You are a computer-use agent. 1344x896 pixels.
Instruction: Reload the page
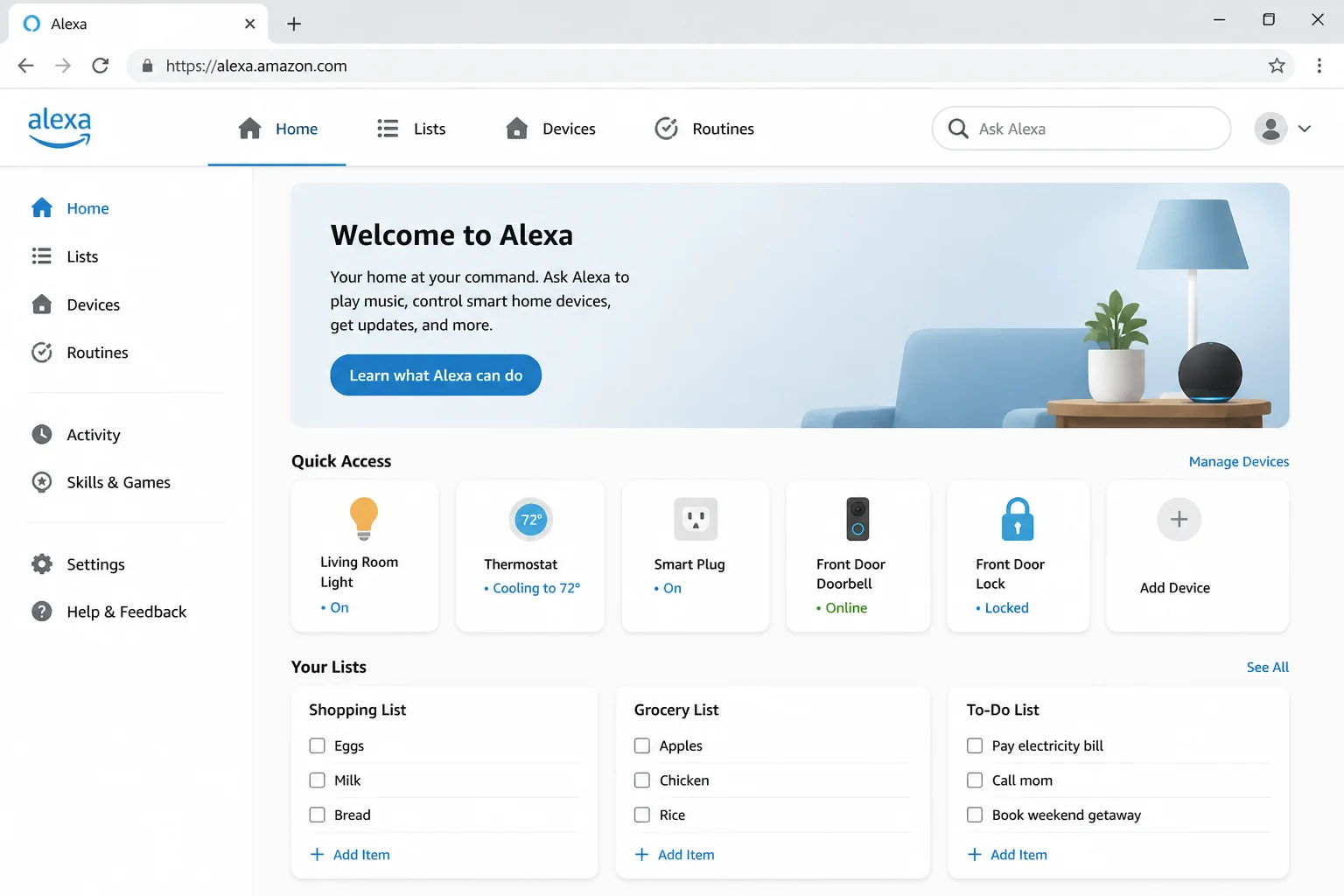coord(101,66)
